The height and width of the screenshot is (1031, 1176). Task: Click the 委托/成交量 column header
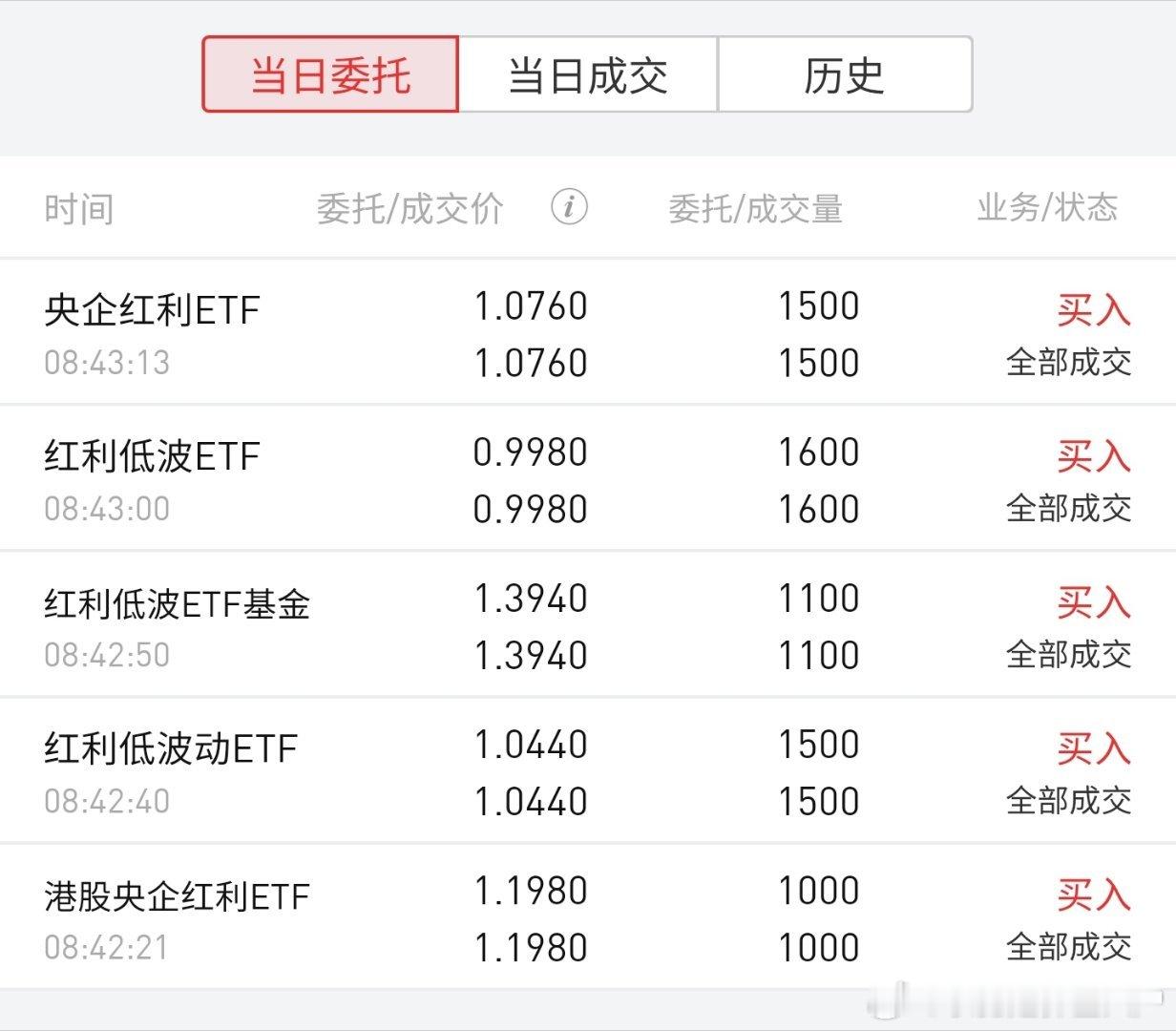(755, 208)
